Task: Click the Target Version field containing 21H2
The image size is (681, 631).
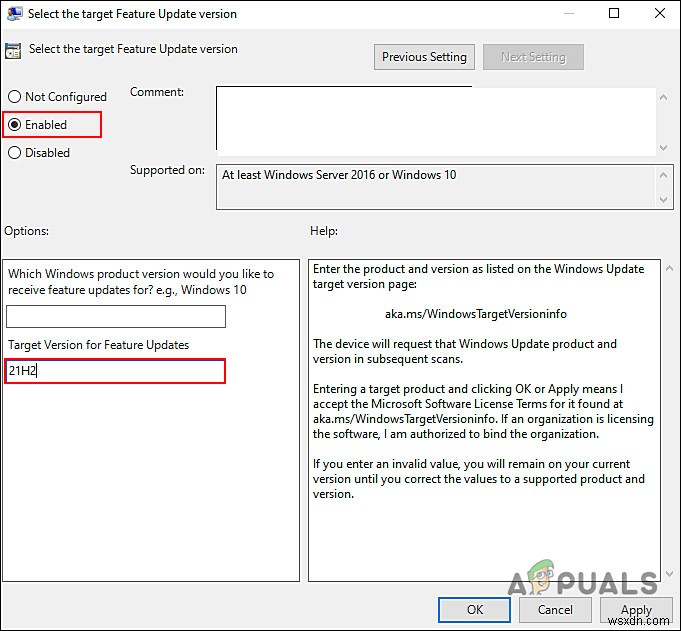Action: [x=115, y=371]
